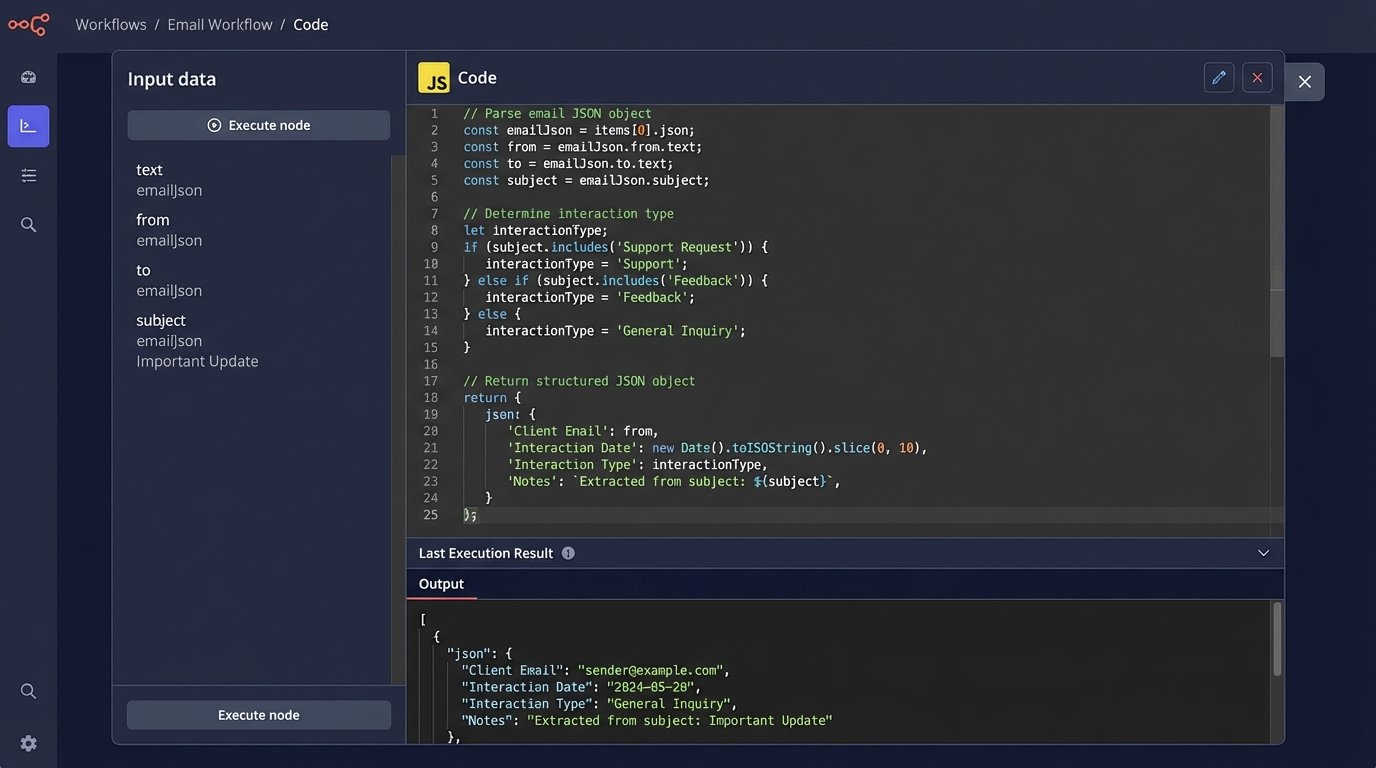Open the settings gear in the sidebar
Viewport: 1376px width, 768px height.
[28, 743]
